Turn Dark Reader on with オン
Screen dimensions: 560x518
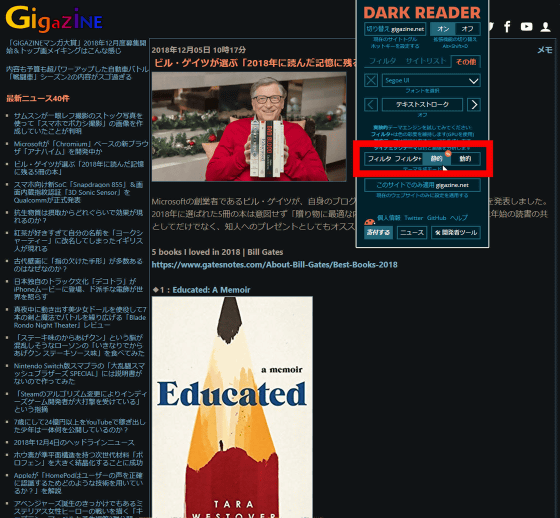pos(443,29)
